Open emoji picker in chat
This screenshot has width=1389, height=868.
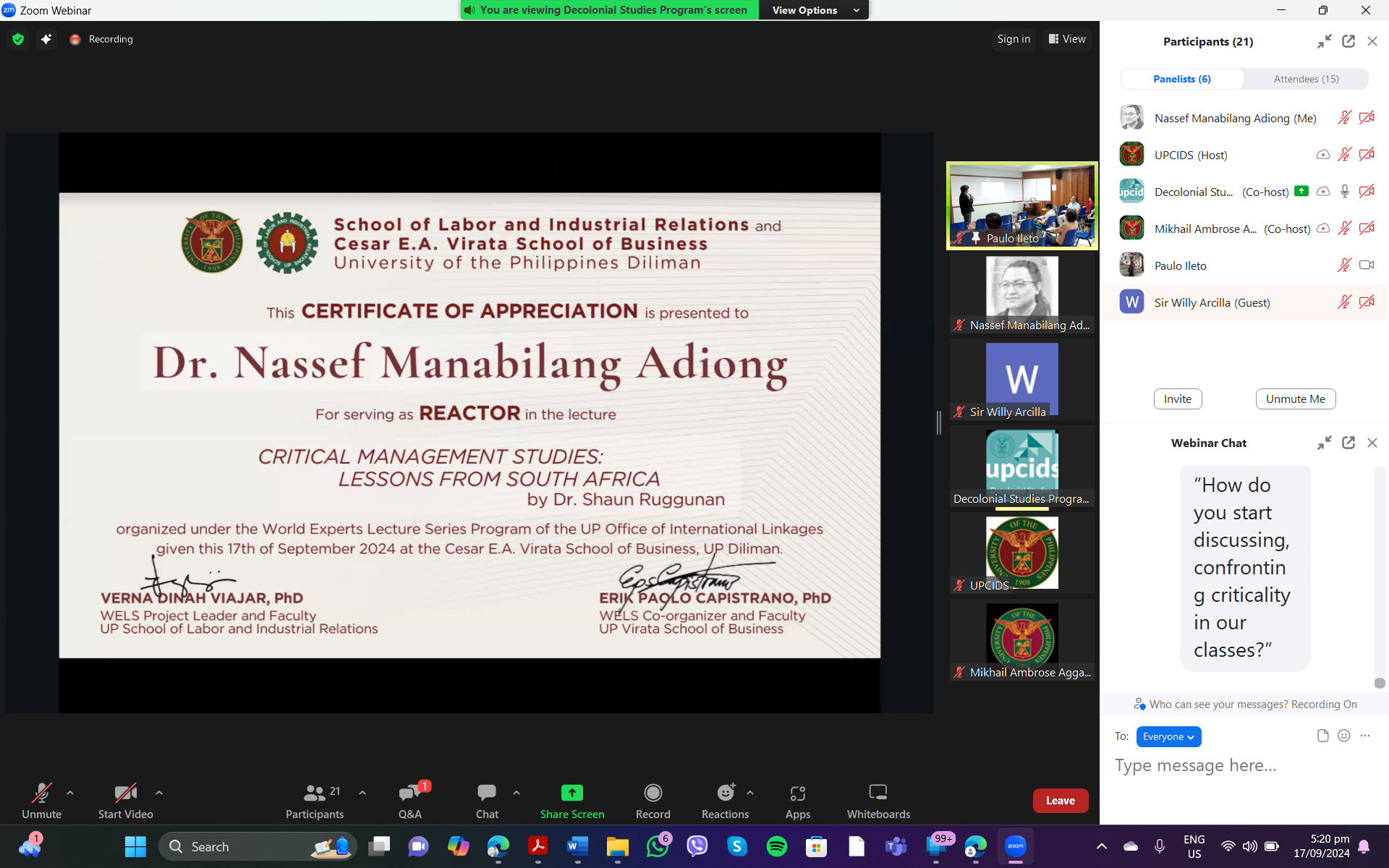click(x=1343, y=736)
